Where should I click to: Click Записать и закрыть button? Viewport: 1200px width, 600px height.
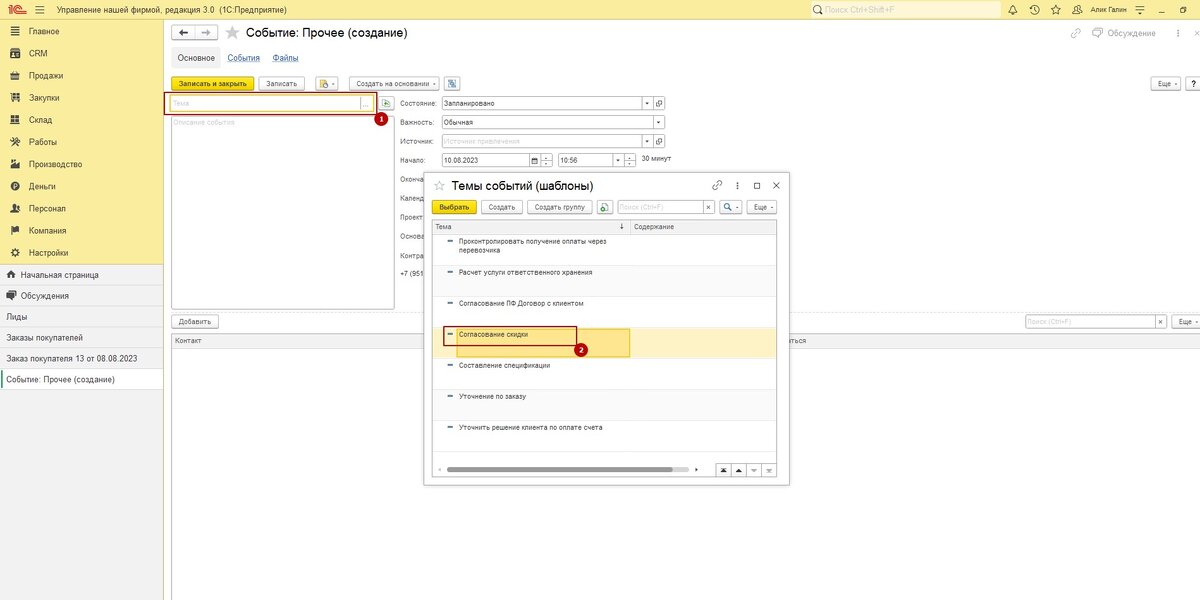pyautogui.click(x=212, y=84)
